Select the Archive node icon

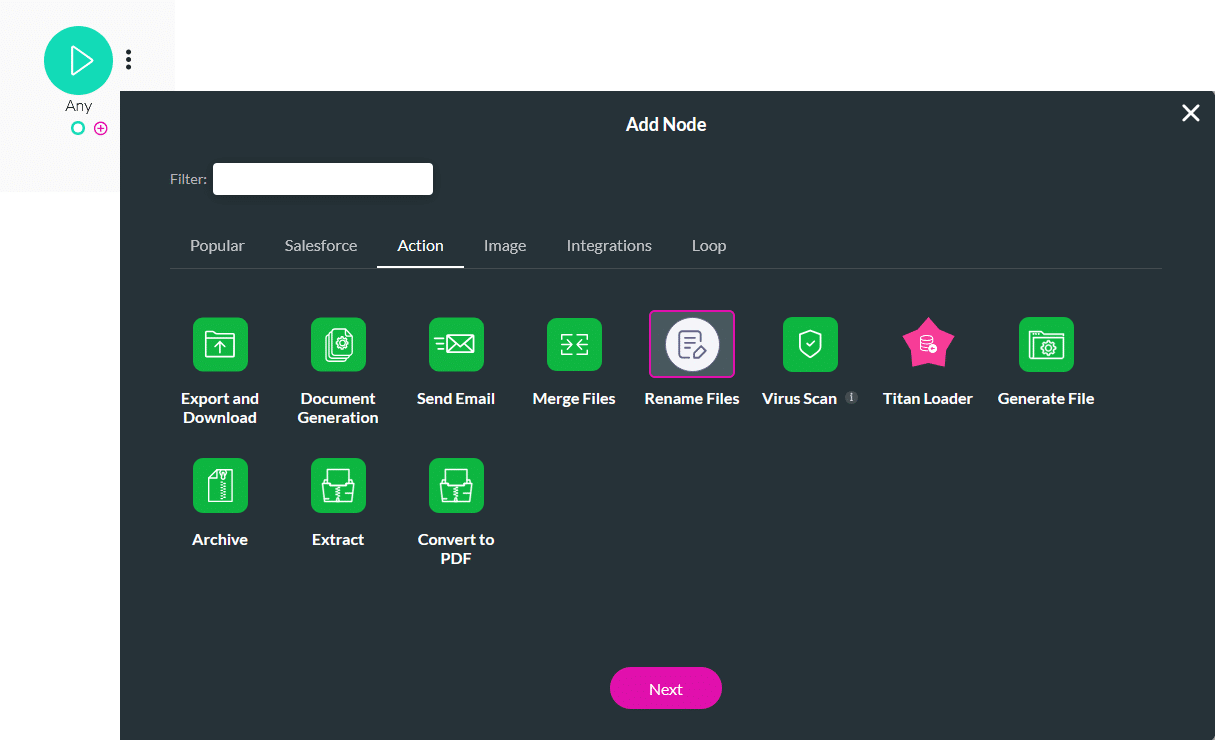pyautogui.click(x=220, y=485)
